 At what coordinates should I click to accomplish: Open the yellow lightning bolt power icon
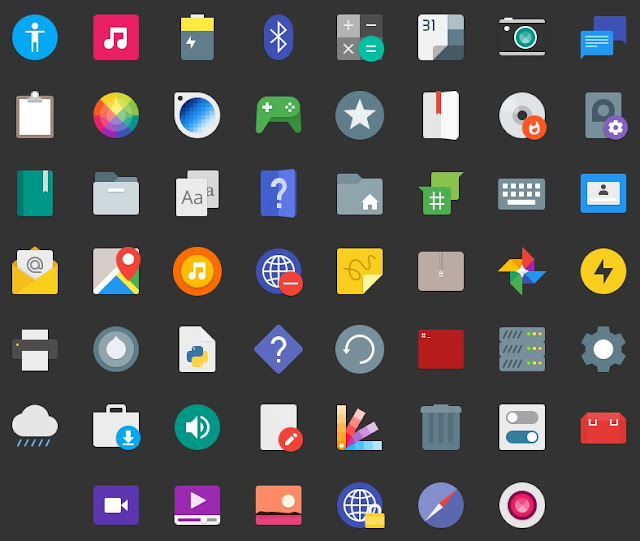(603, 271)
